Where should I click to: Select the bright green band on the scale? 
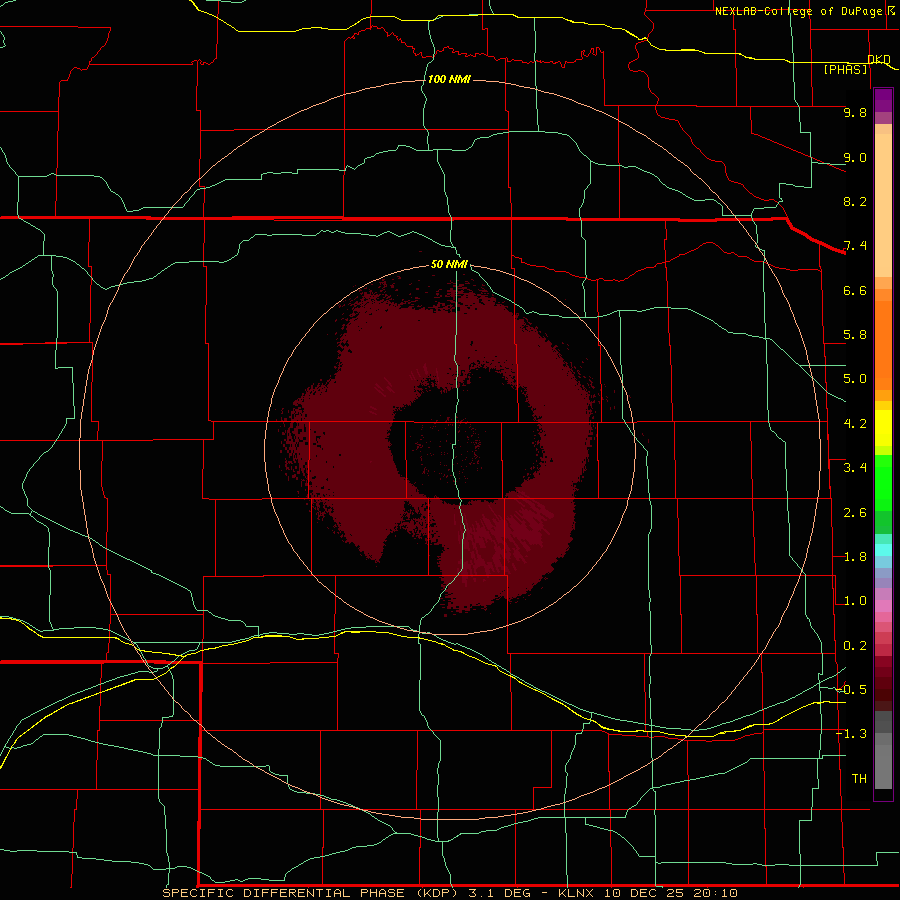point(883,482)
